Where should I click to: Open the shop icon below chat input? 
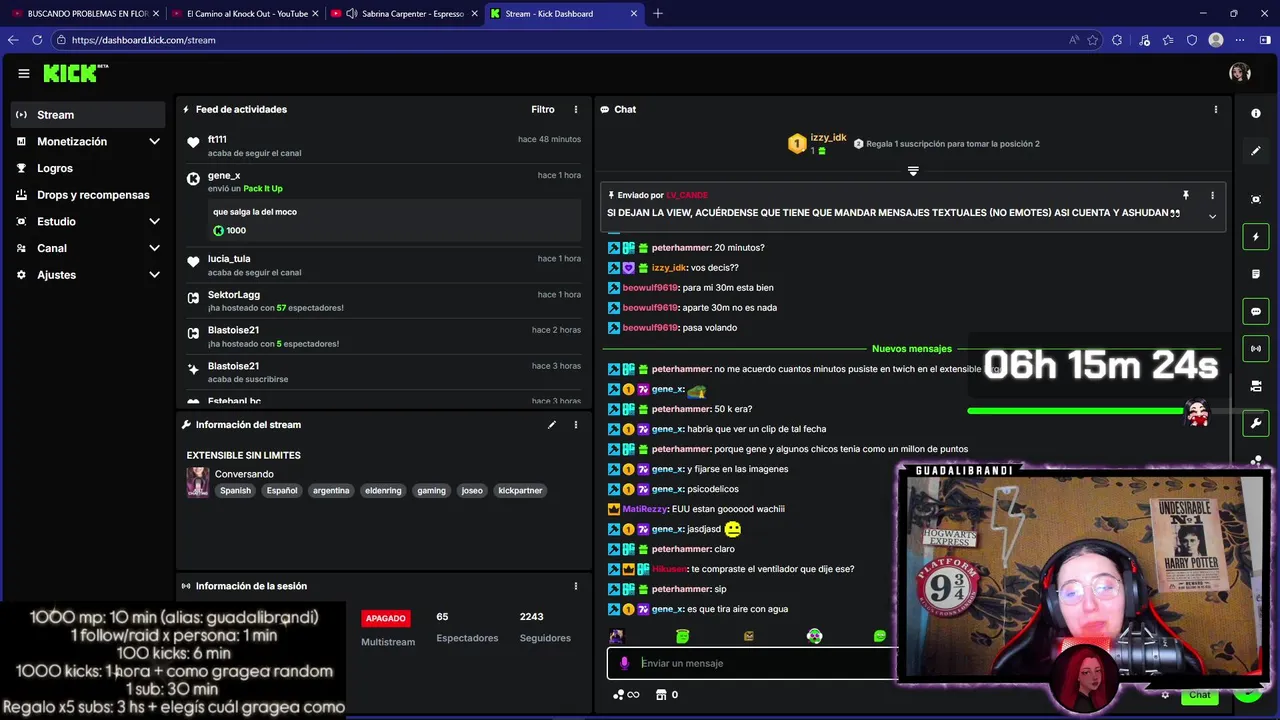pyautogui.click(x=661, y=695)
